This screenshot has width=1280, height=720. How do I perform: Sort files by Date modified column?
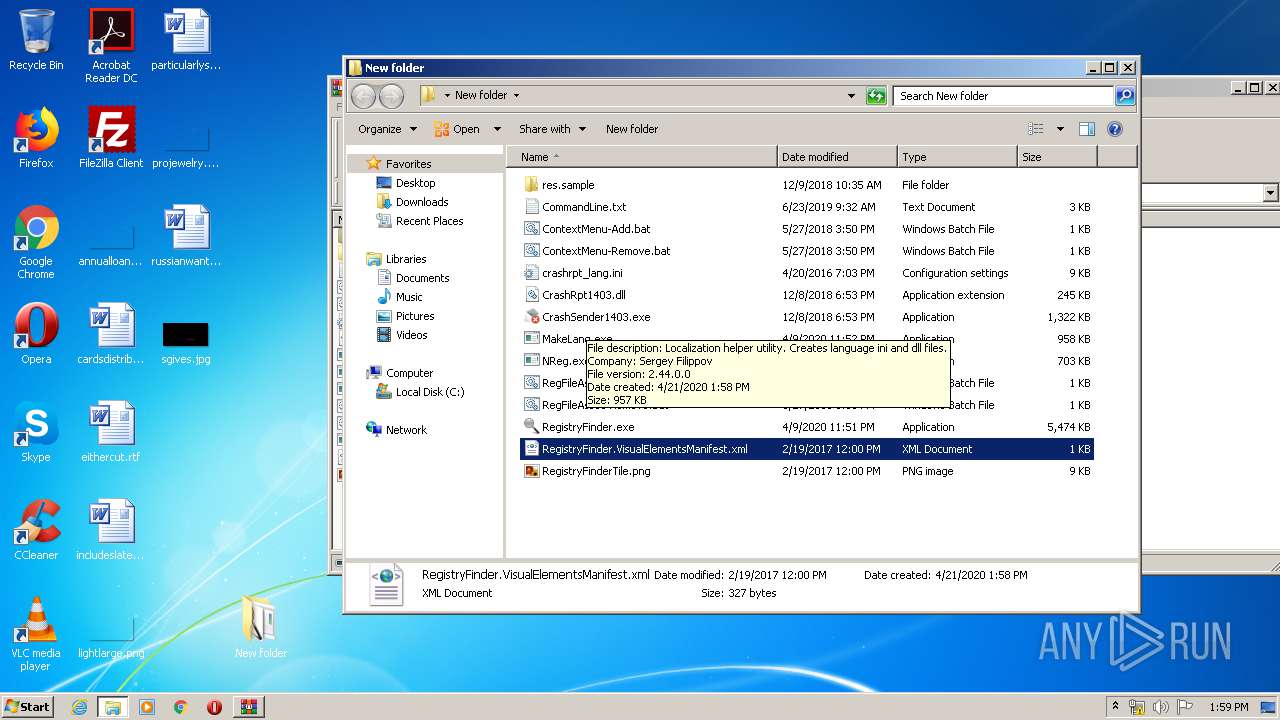tap(837, 157)
